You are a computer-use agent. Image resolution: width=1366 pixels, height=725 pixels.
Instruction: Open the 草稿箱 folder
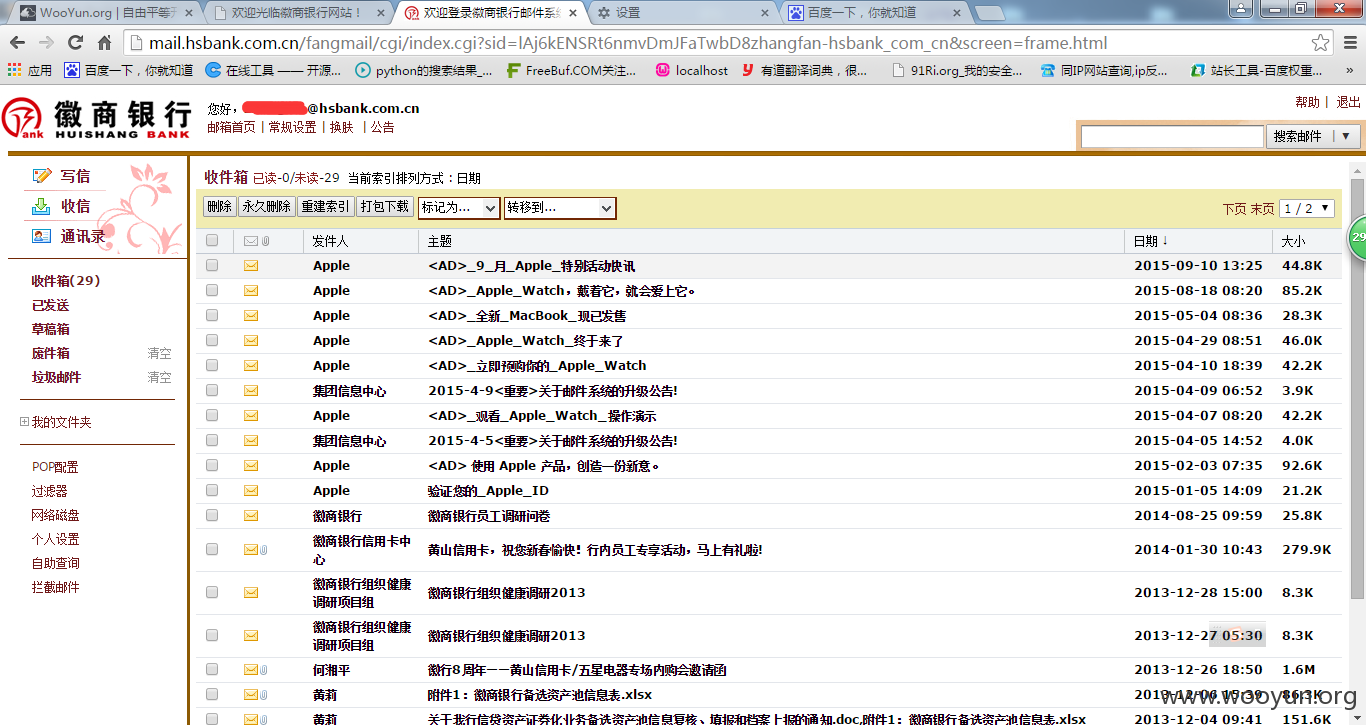click(x=50, y=329)
